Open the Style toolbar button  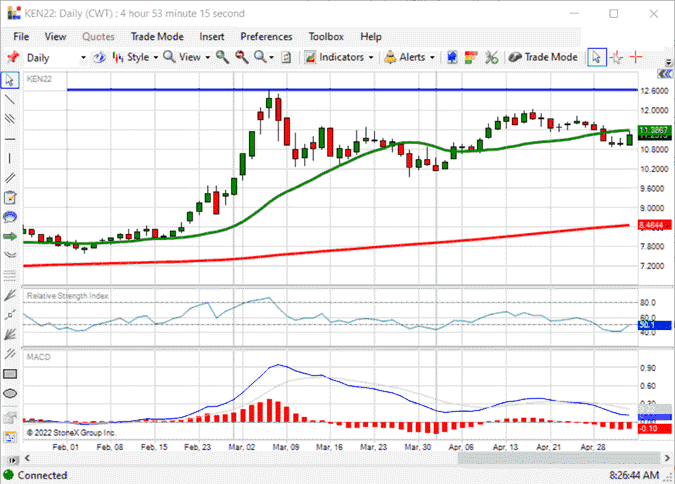coord(135,57)
